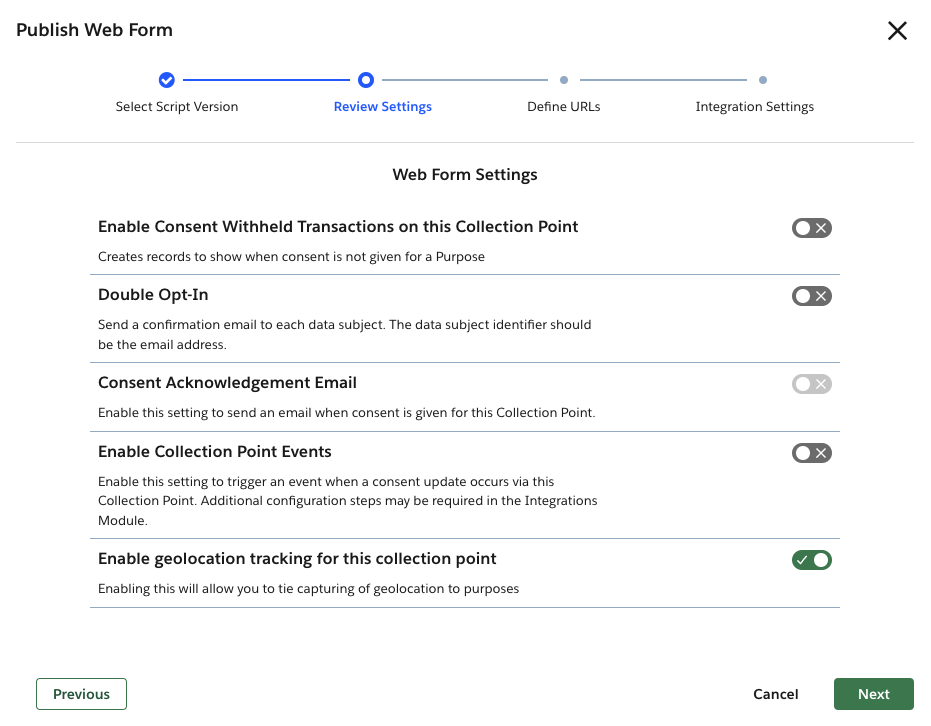This screenshot has height=726, width=931.
Task: Click the Publish Web Form dialog title
Action: pos(93,30)
